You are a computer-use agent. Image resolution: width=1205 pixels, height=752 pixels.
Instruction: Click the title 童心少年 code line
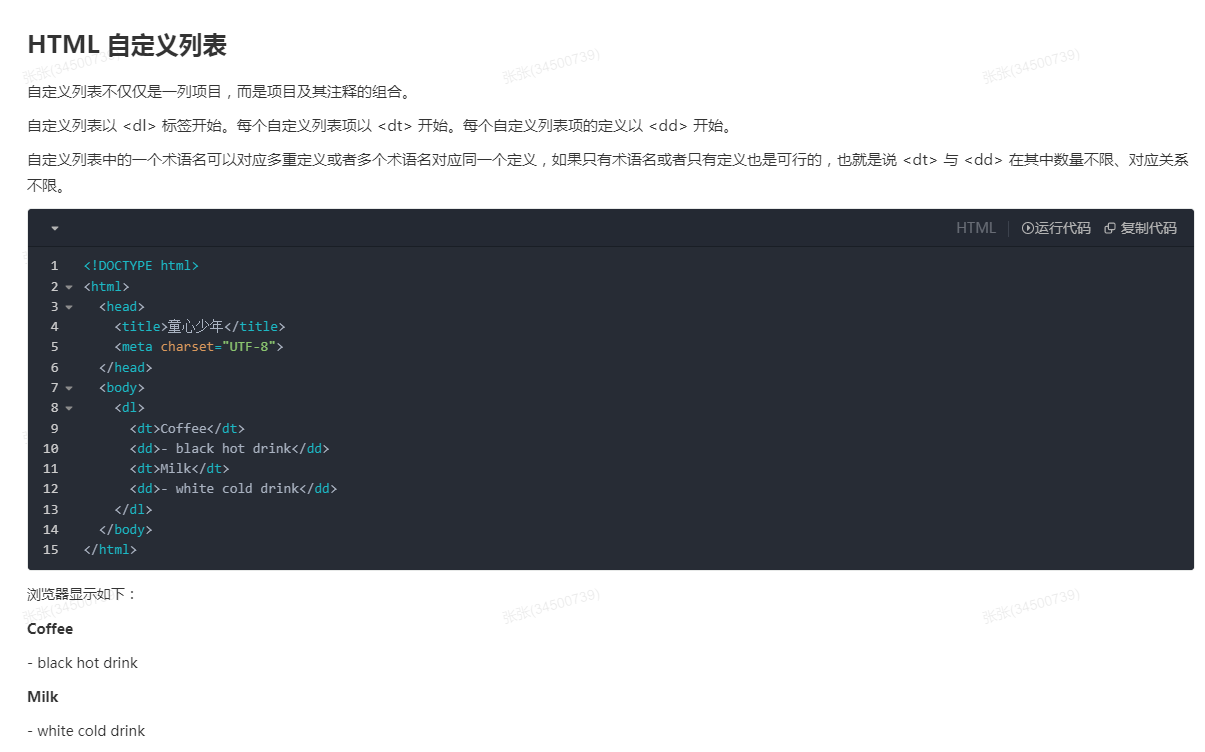[200, 327]
